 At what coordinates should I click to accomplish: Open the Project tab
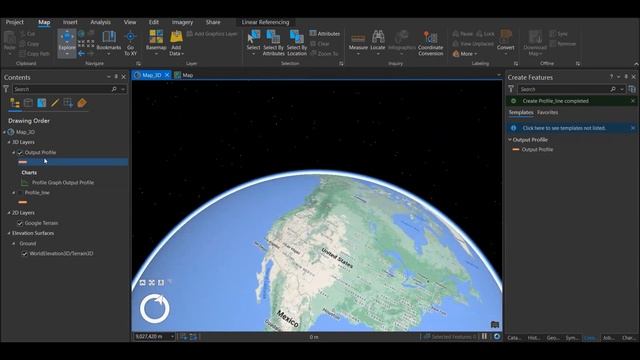15,22
